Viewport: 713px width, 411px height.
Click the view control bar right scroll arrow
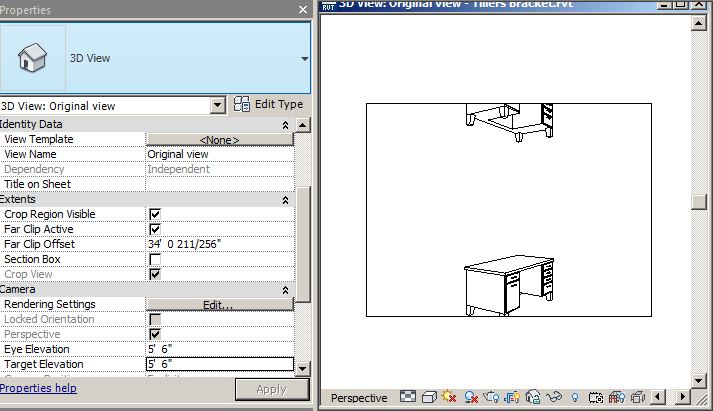click(682, 397)
